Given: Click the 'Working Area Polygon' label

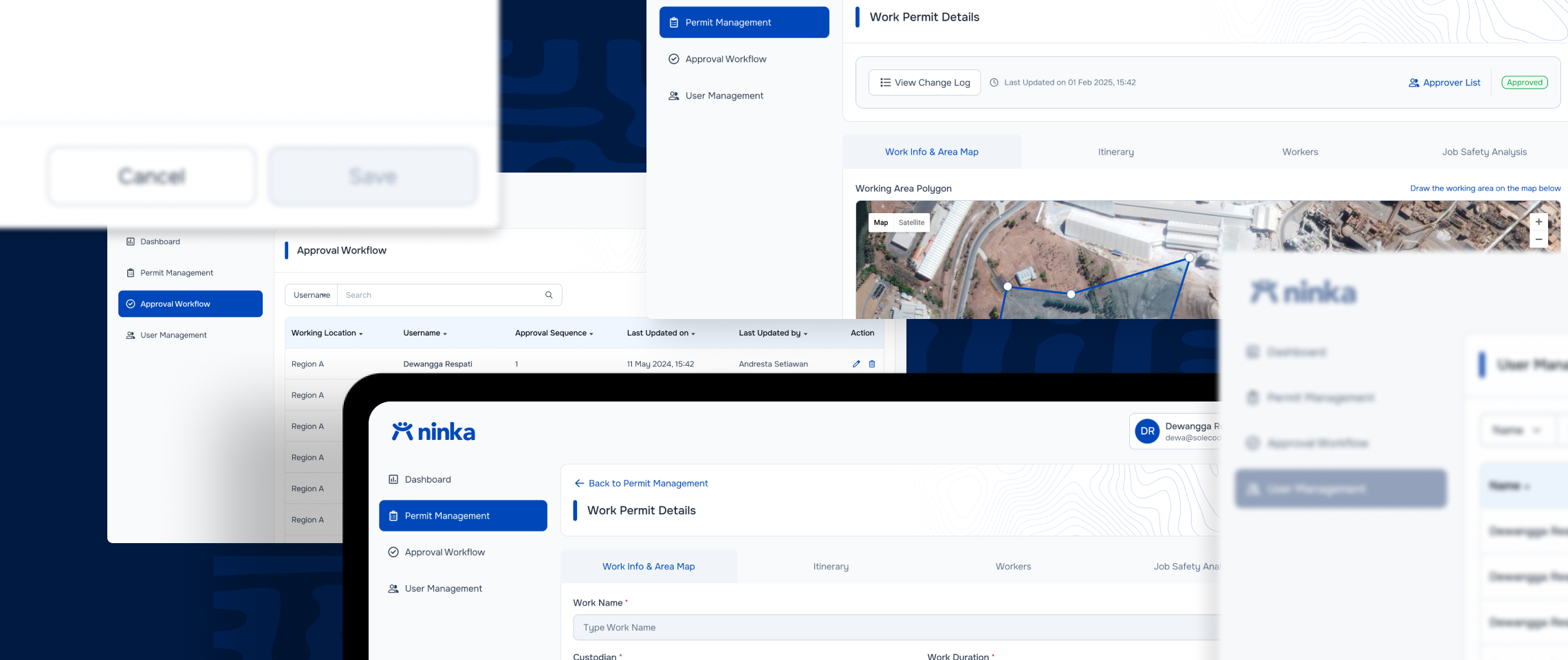Looking at the screenshot, I should 903,188.
